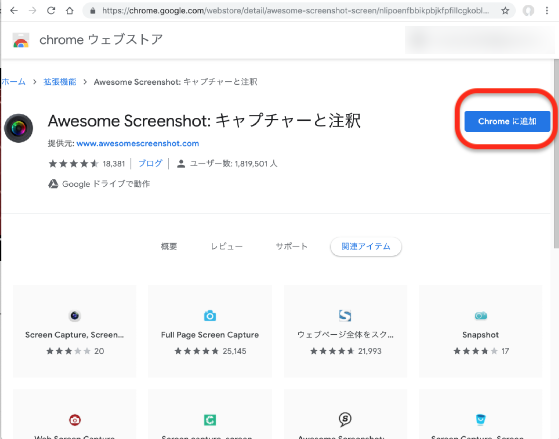
Task: Go back with the browser back arrow
Action: pos(14,11)
